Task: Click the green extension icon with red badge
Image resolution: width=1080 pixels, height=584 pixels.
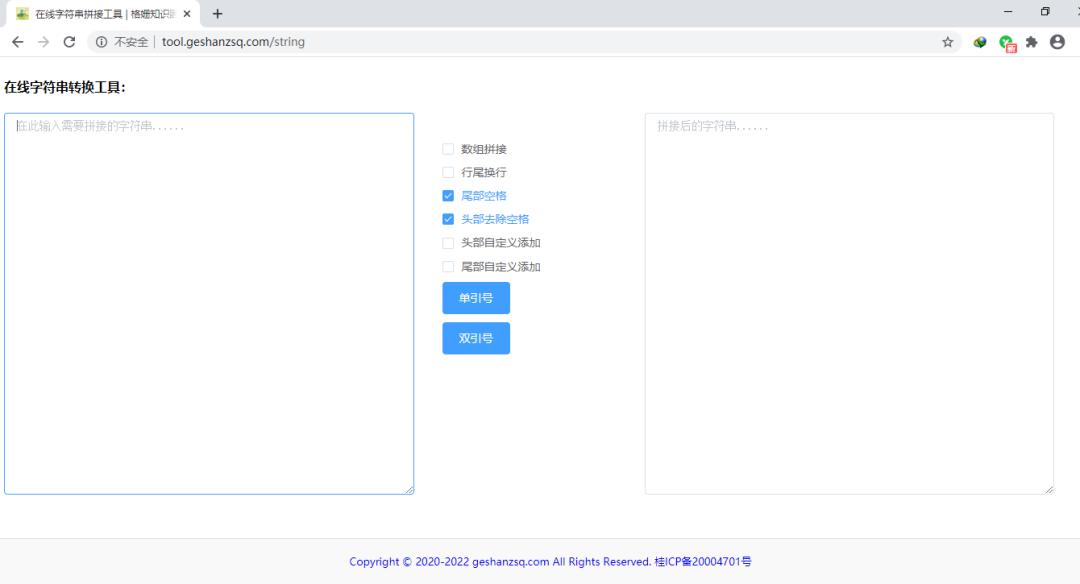Action: click(x=1005, y=42)
